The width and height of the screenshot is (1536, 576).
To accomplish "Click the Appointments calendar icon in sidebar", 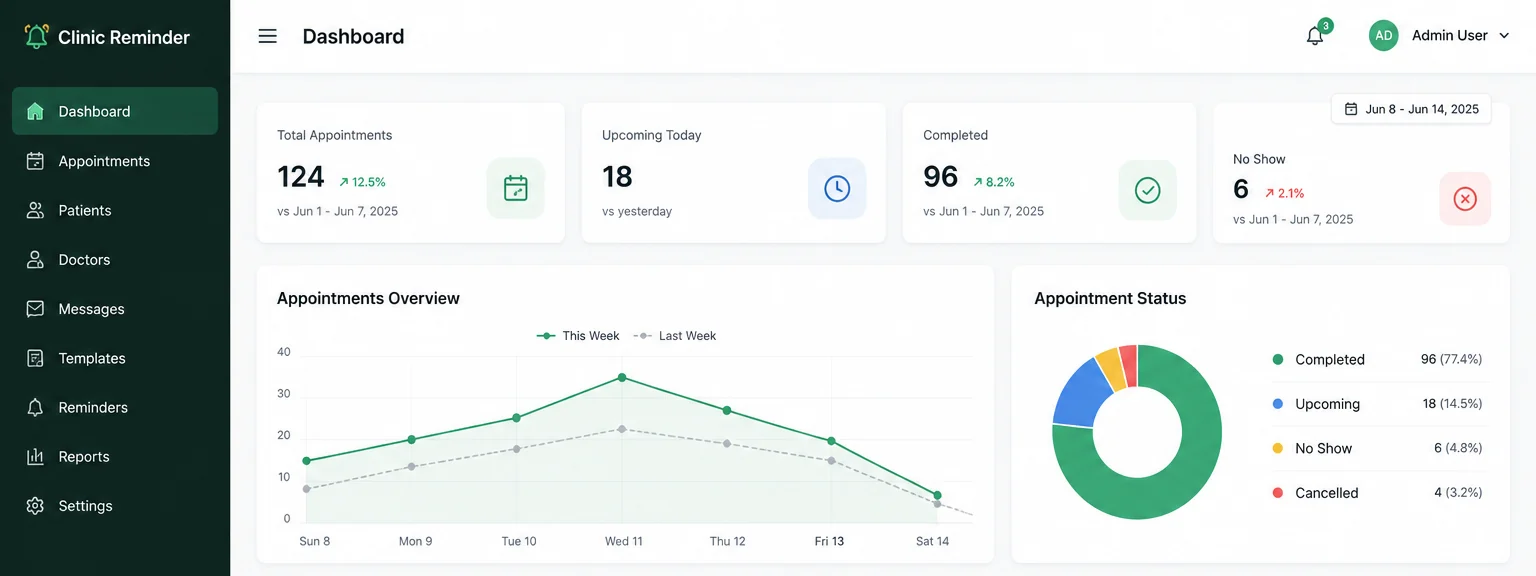I will (35, 161).
